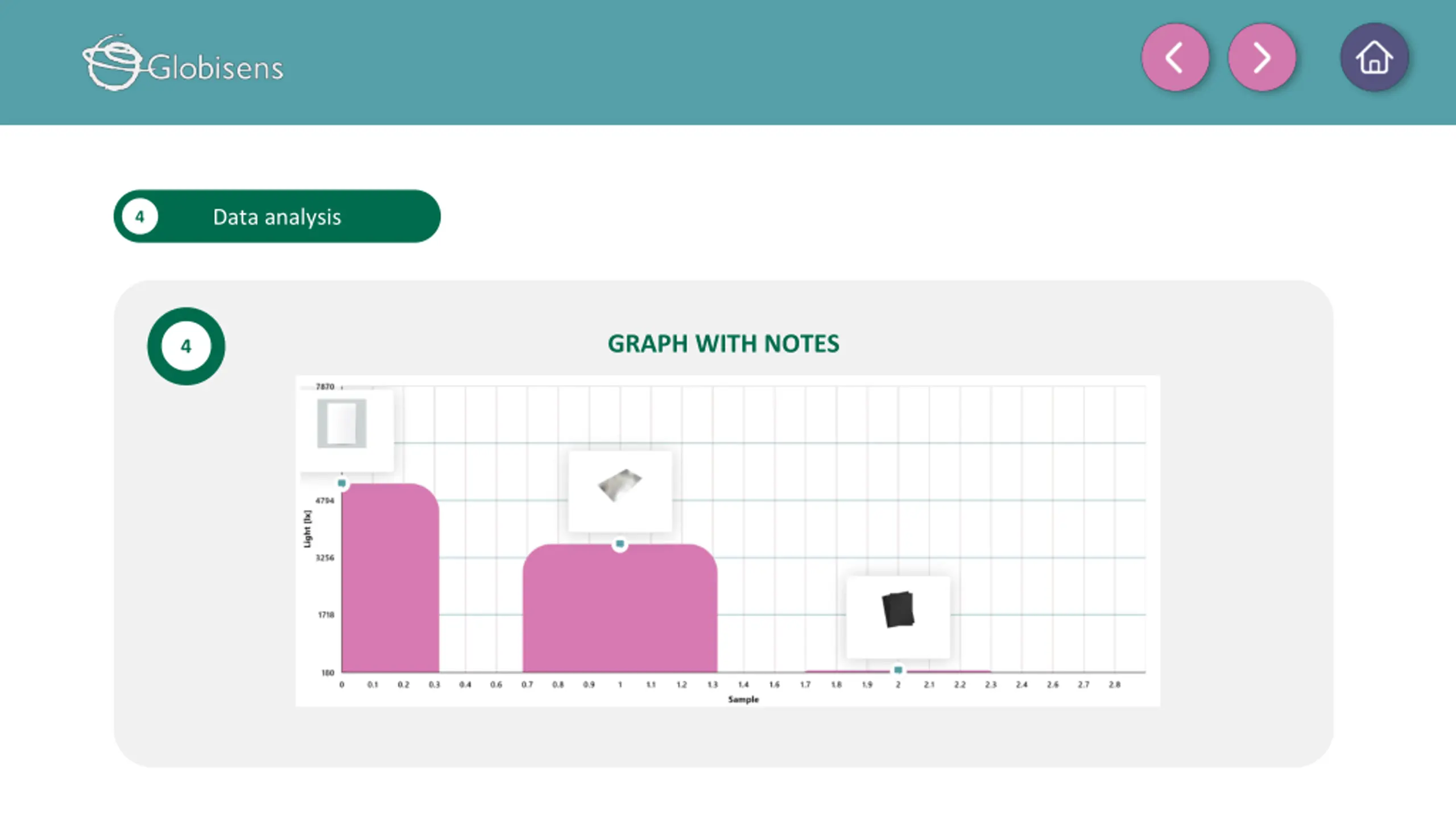The height and width of the screenshot is (819, 1456).
Task: Click the Sample x-axis label
Action: point(743,699)
